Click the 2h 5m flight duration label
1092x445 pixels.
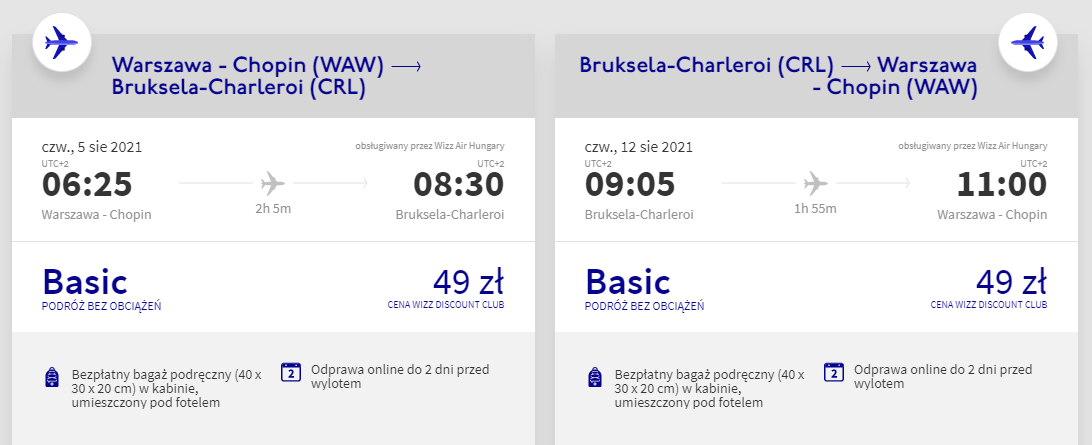[x=272, y=209]
